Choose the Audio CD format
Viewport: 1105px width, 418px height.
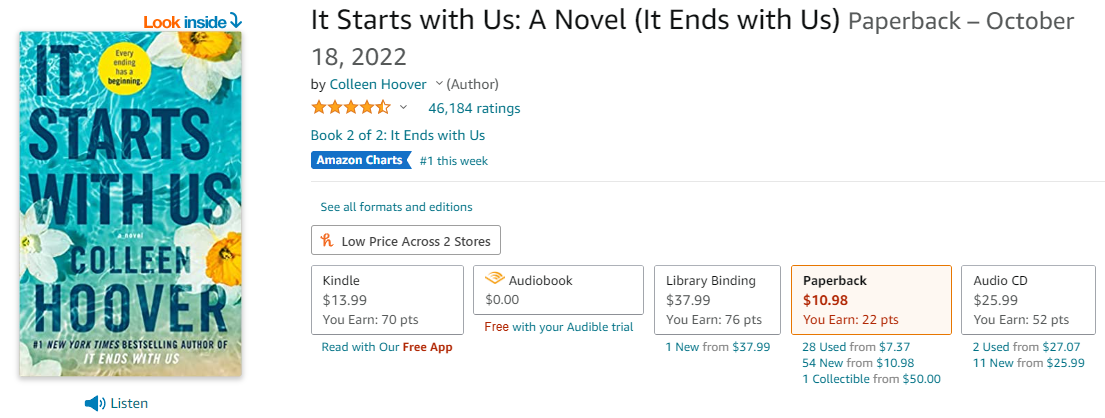[x=1025, y=300]
